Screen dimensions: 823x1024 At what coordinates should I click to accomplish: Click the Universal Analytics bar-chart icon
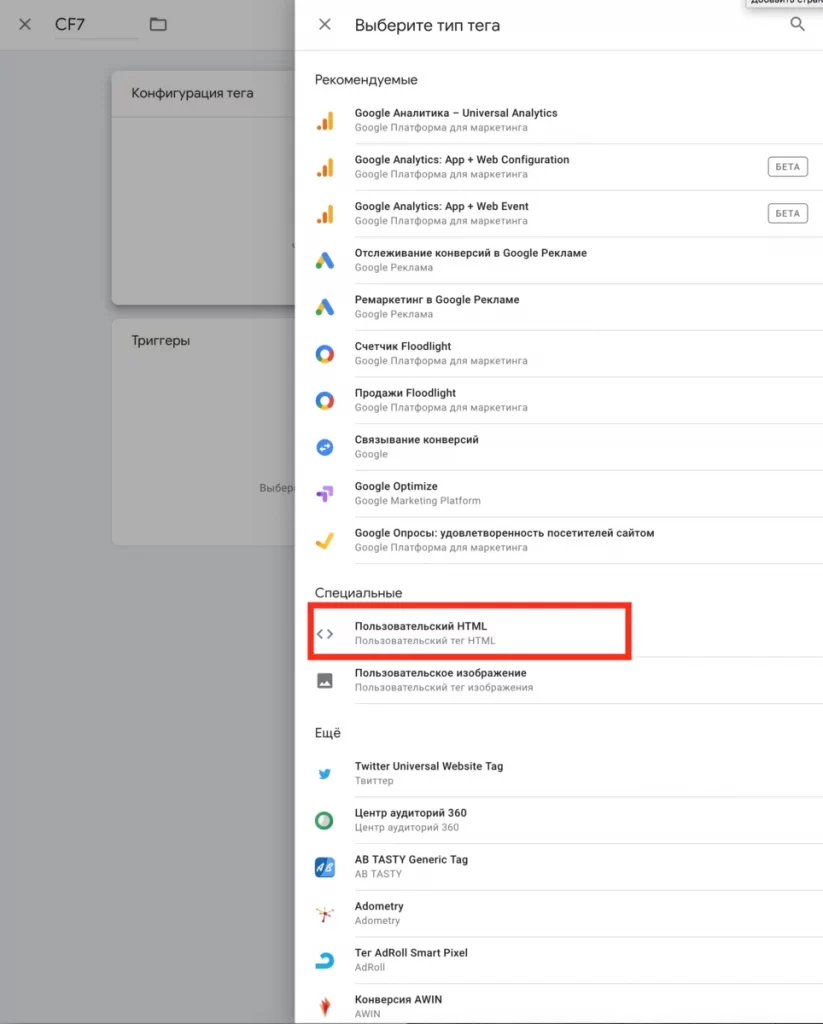tap(325, 121)
